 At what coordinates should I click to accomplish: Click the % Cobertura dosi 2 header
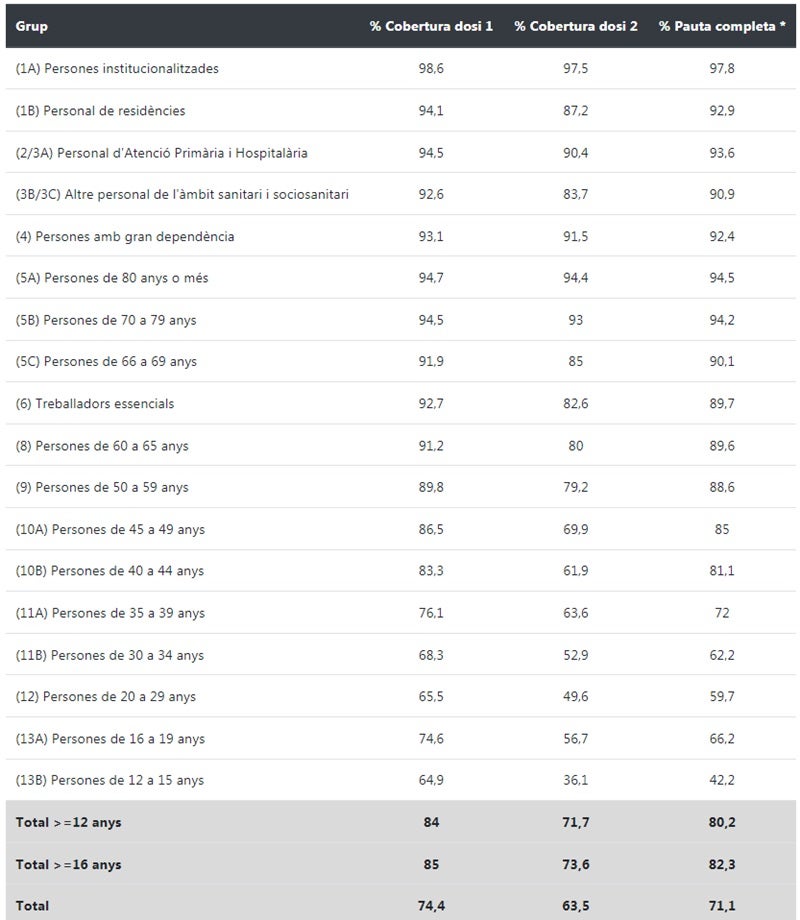tap(576, 26)
